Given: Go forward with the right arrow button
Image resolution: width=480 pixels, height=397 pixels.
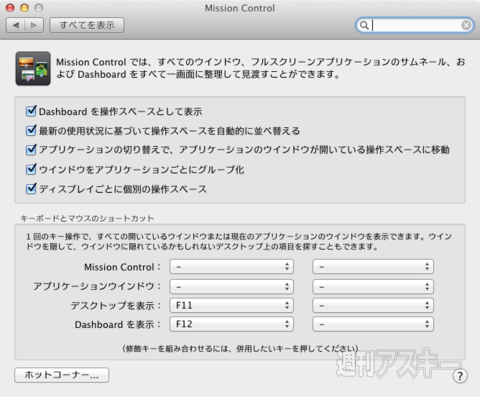Looking at the screenshot, I should tap(34, 25).
